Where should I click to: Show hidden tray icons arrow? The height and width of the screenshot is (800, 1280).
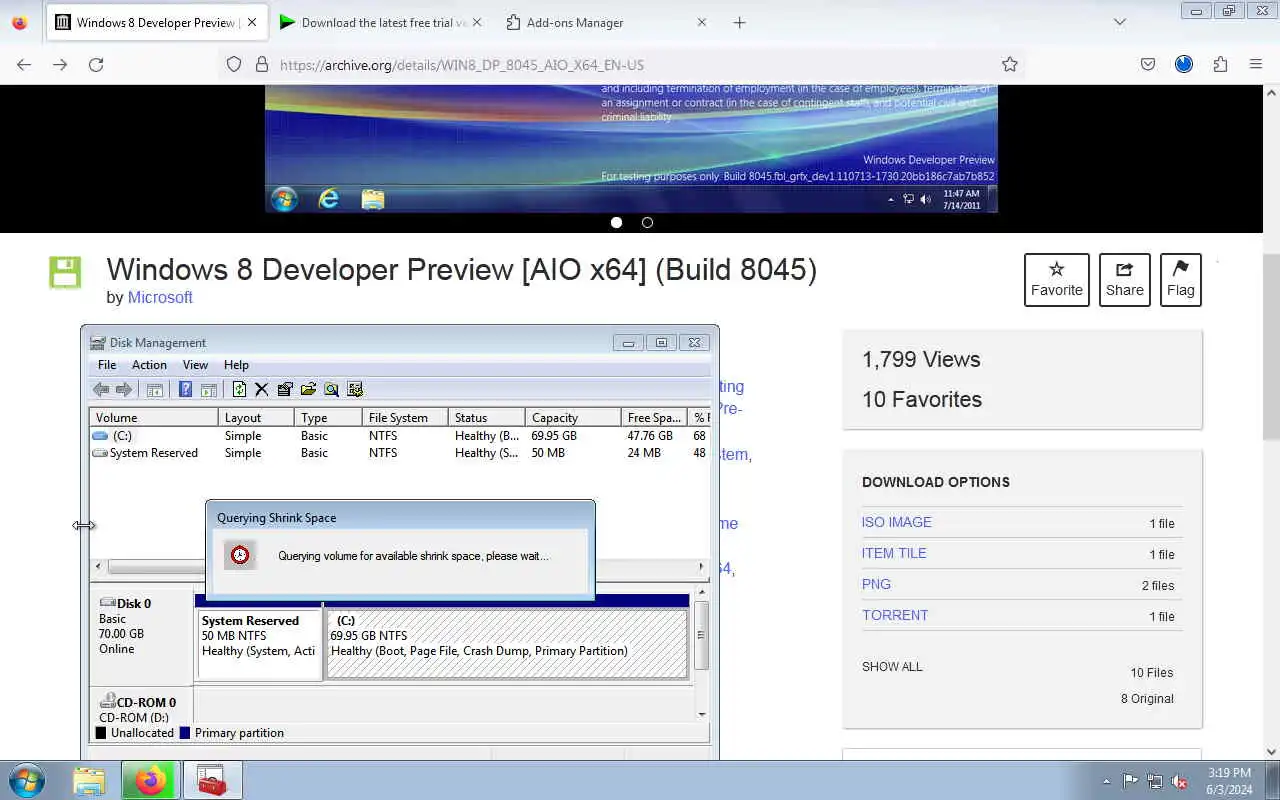(x=1106, y=781)
